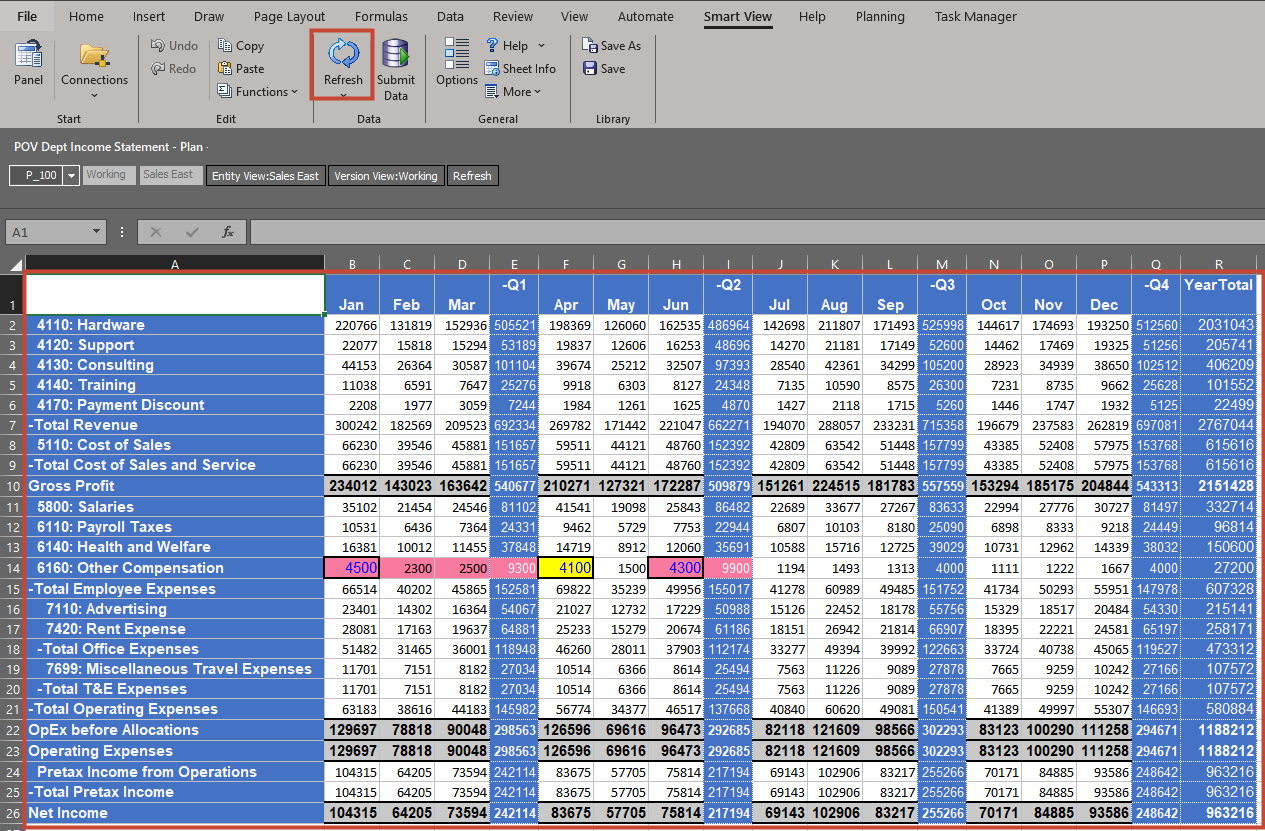This screenshot has height=831, width=1265.
Task: Select the Jan column header cell
Action: [x=352, y=294]
